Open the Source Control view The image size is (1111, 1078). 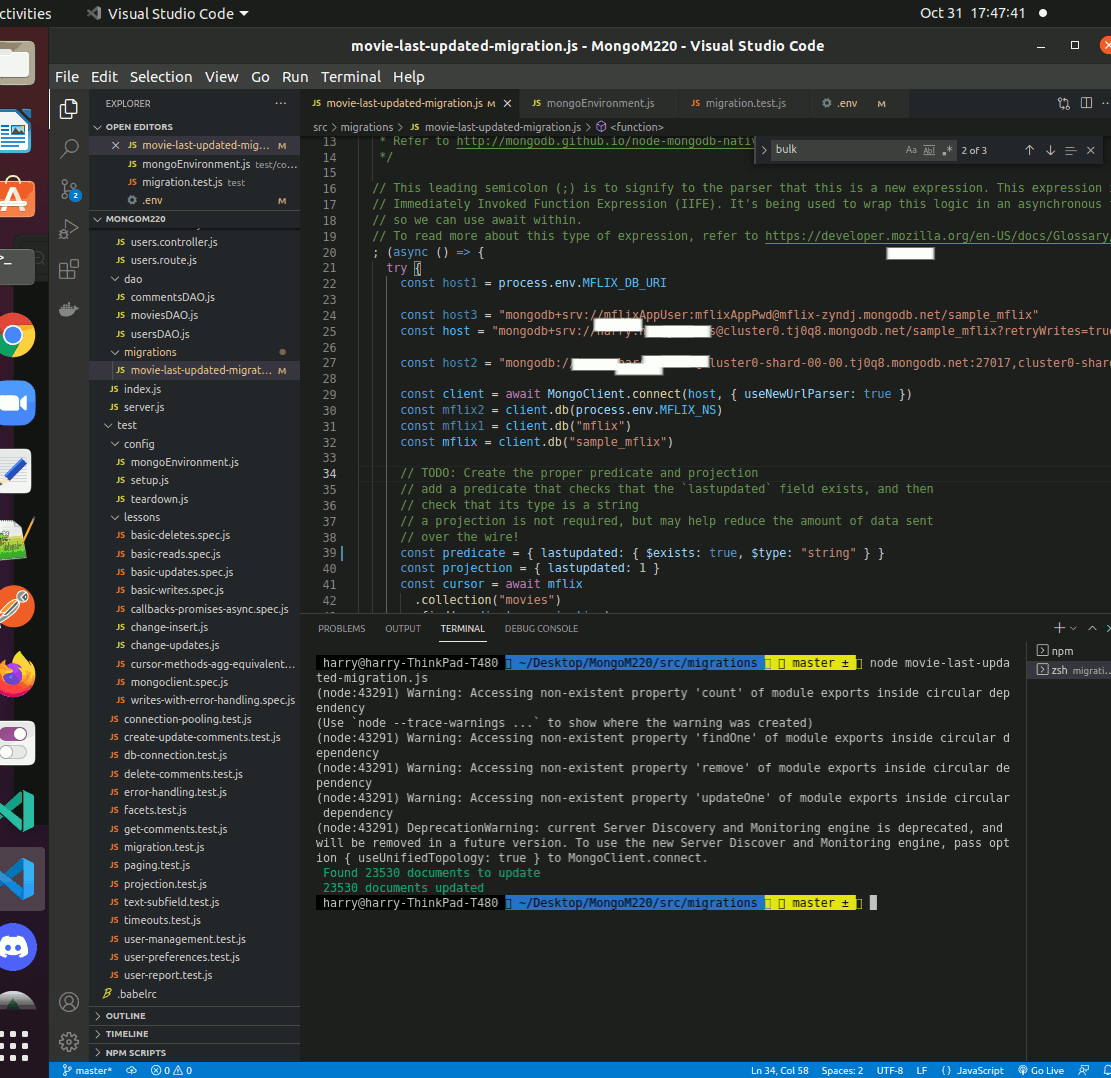pyautogui.click(x=69, y=189)
